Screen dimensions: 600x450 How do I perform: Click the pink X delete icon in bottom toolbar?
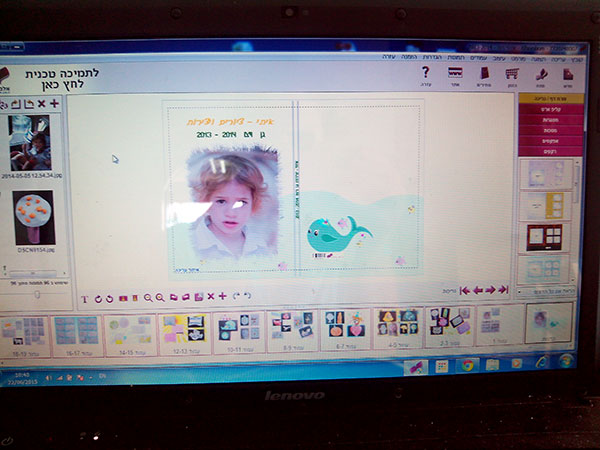[x=210, y=296]
